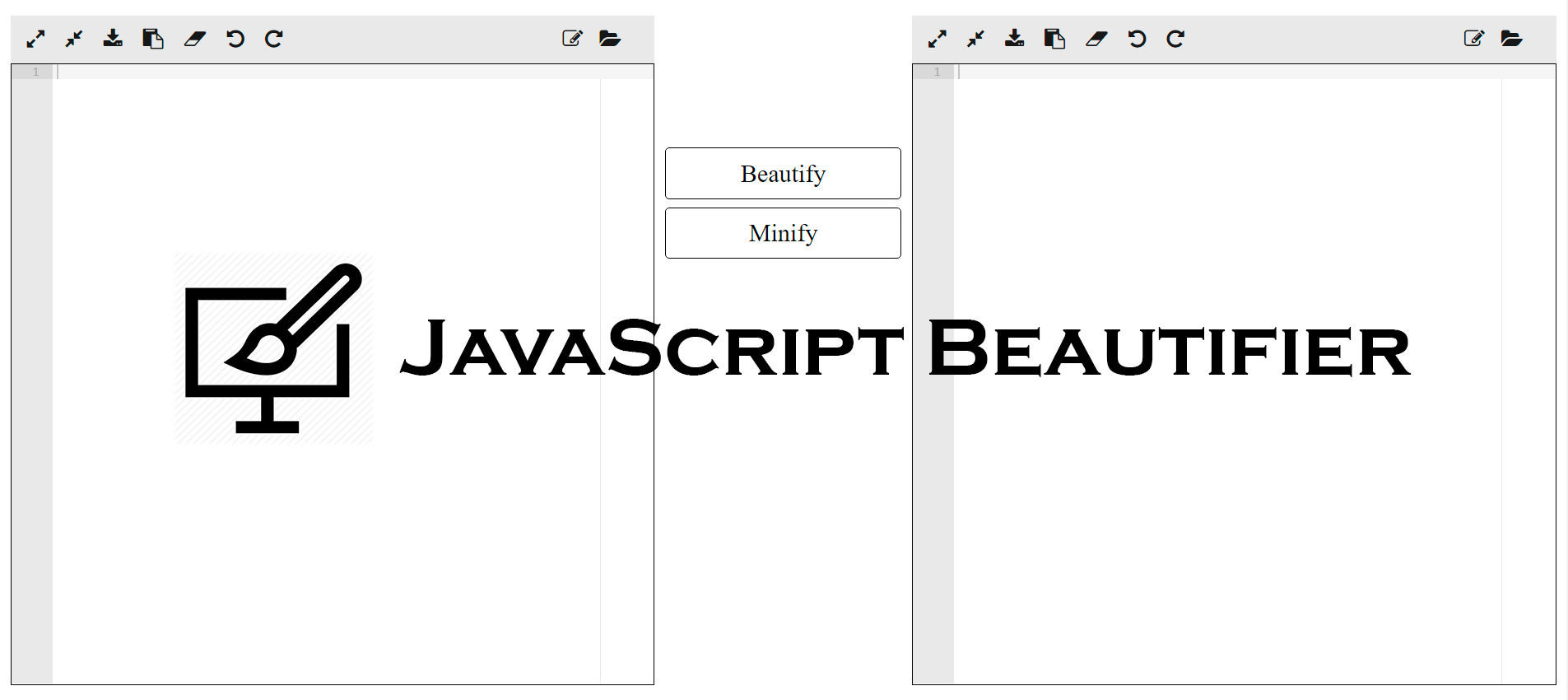Click the edit pencil icon on left editor
This screenshot has height=700, width=1568.
[x=572, y=38]
